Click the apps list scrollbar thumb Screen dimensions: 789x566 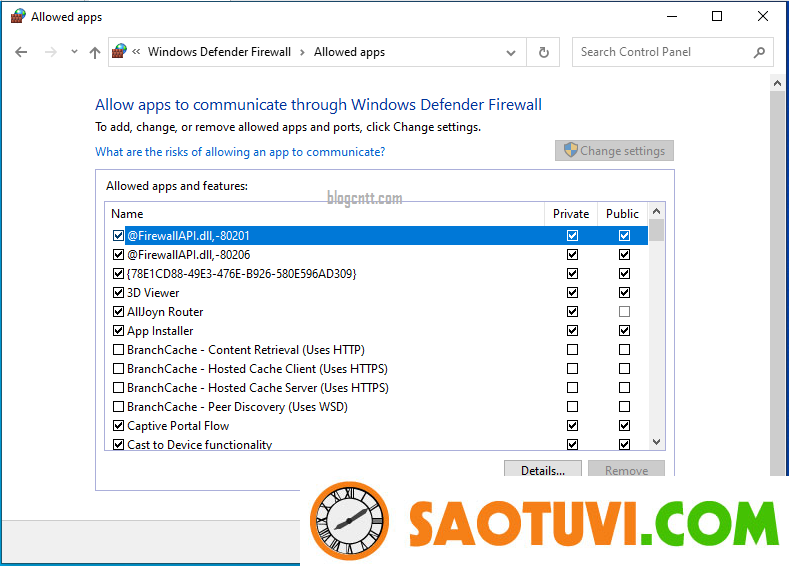[x=656, y=230]
